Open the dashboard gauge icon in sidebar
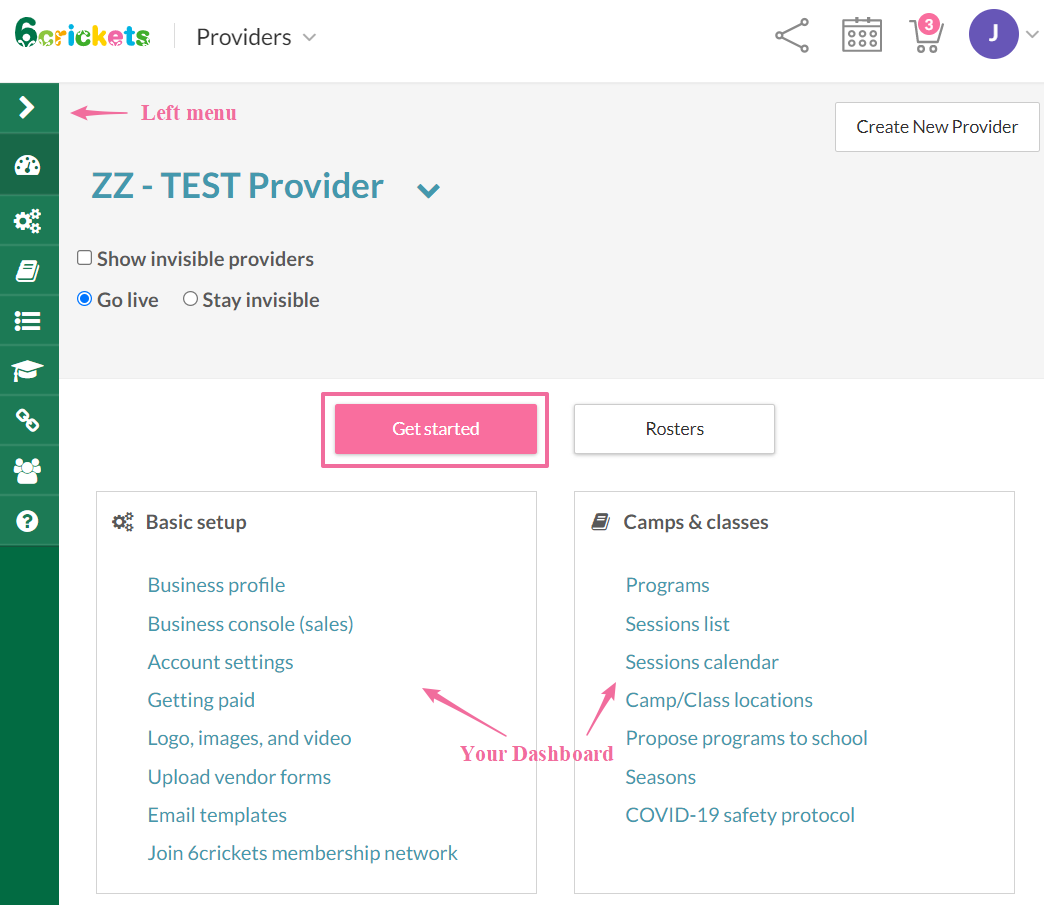Viewport: 1044px width, 905px height. click(x=28, y=166)
